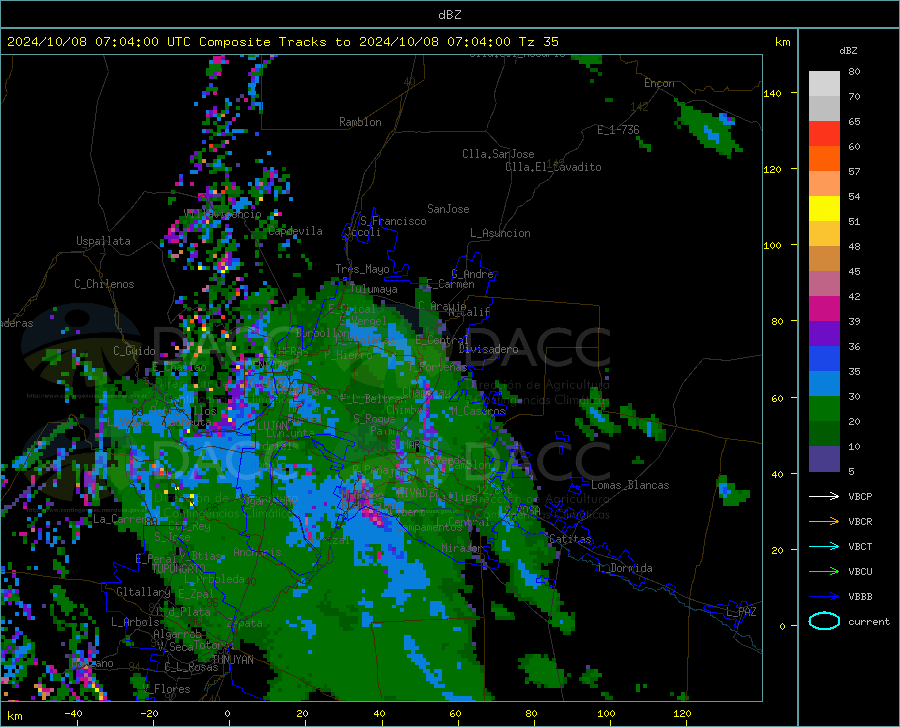Click the 'Tres_Mayo' map label

click(x=362, y=269)
